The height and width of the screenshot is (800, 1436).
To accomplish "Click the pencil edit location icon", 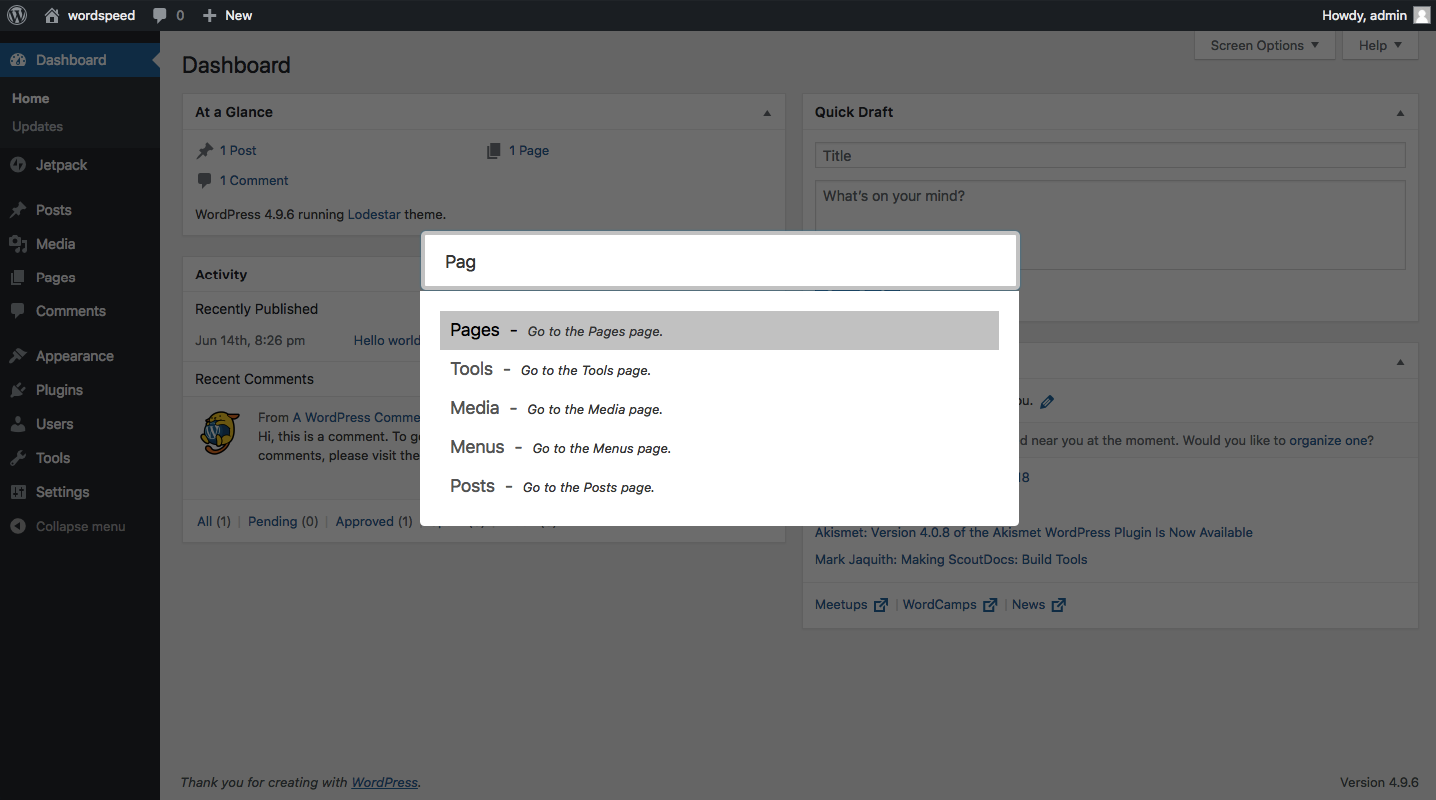I will coord(1047,402).
